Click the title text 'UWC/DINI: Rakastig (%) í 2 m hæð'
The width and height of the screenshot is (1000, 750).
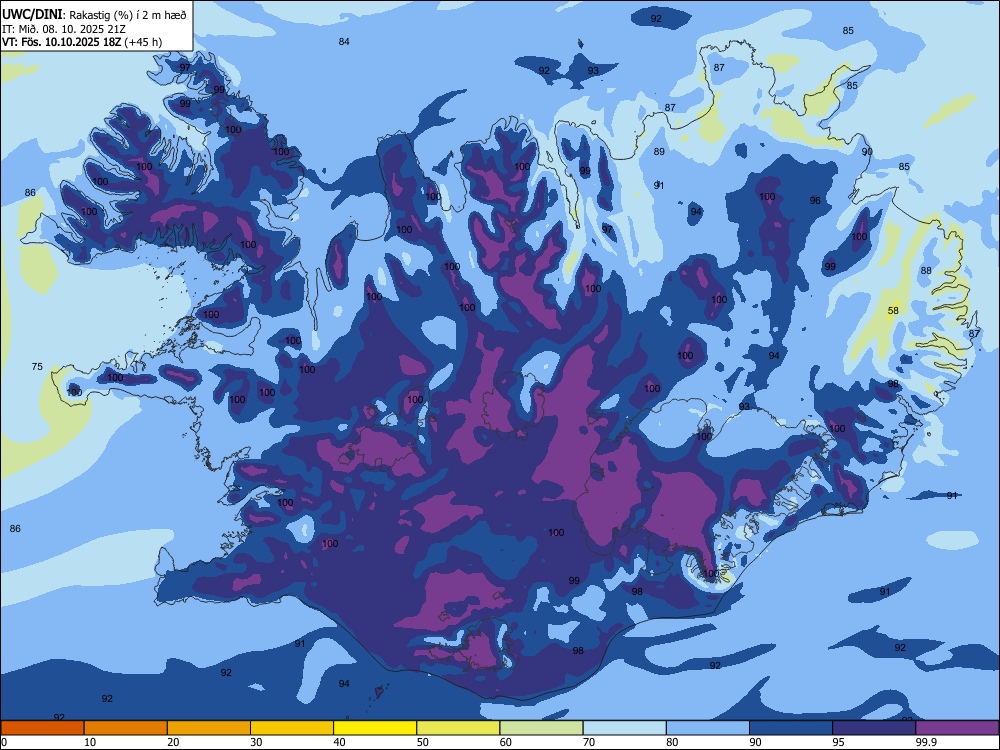coord(94,15)
